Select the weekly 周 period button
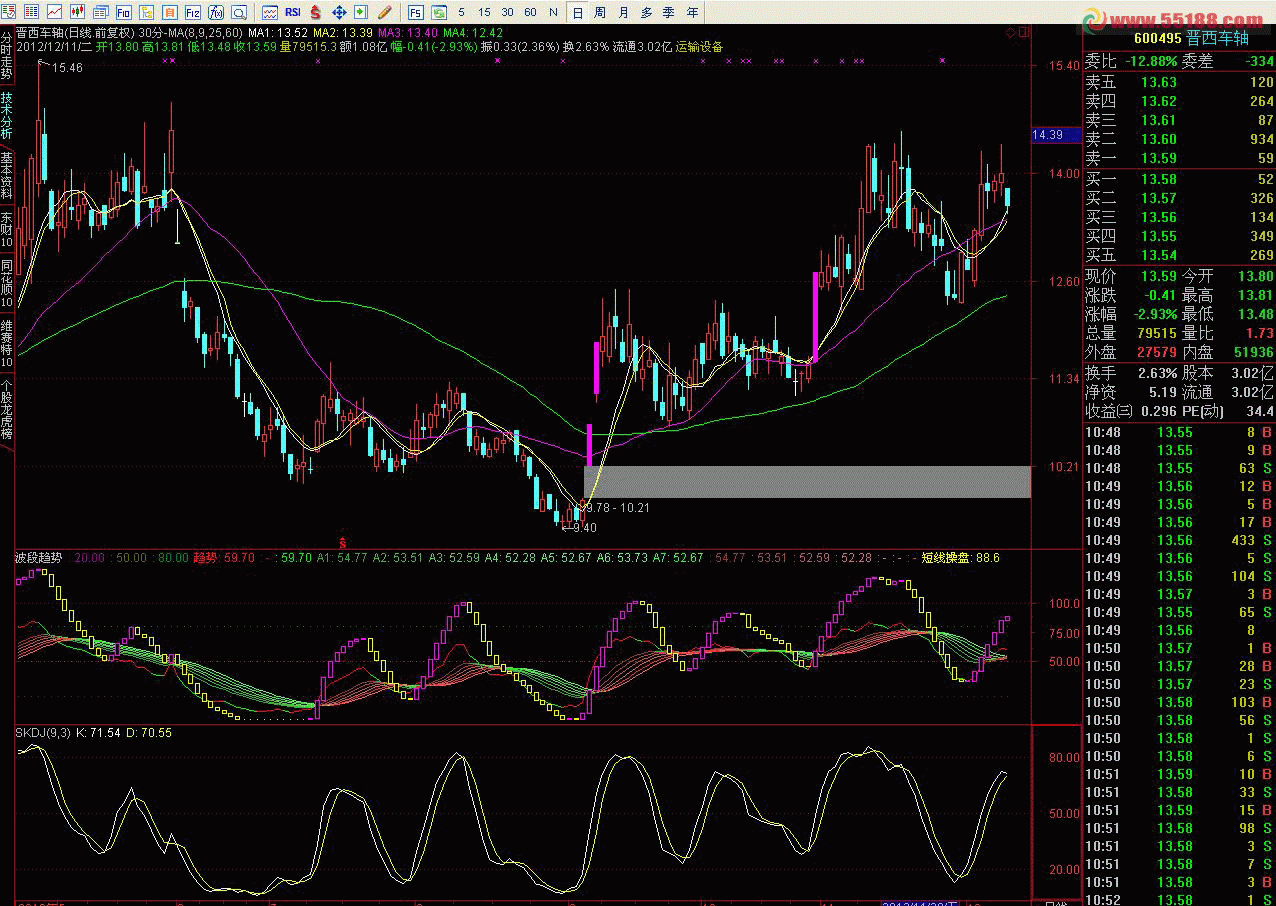Viewport: 1276px width, 906px height. [599, 12]
